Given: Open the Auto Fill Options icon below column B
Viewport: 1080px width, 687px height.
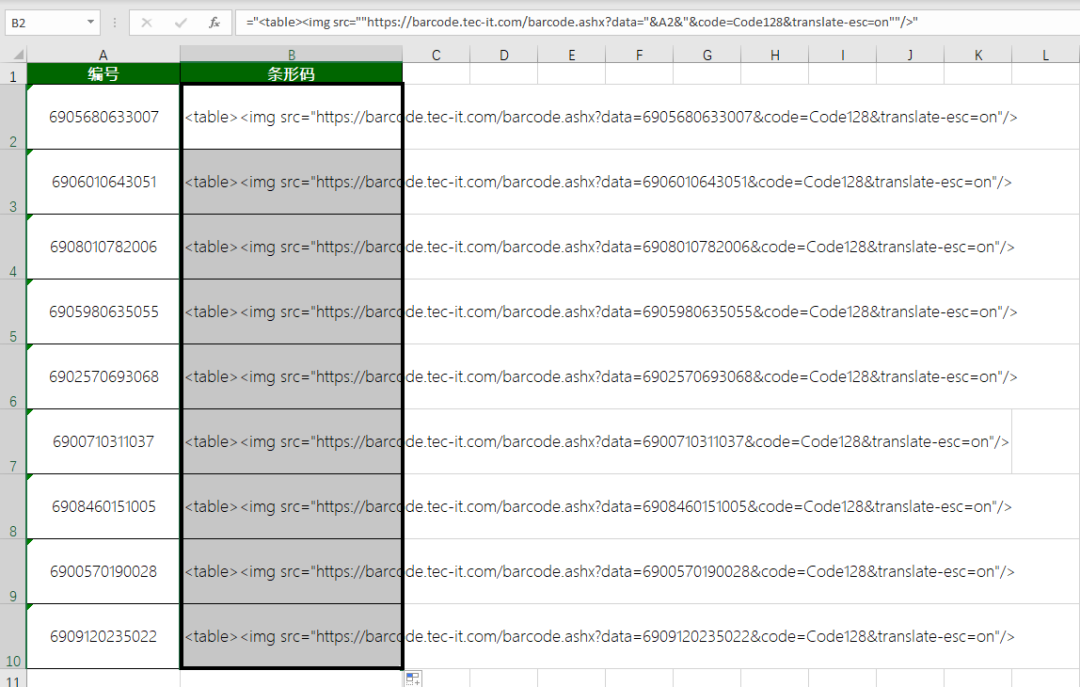Looking at the screenshot, I should [413, 679].
